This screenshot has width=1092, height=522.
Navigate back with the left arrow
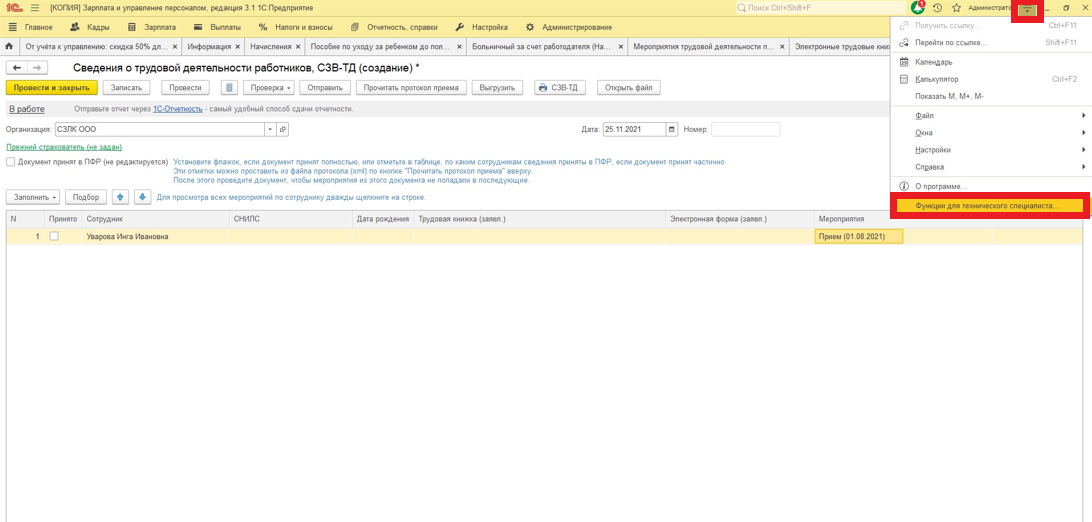click(x=17, y=68)
